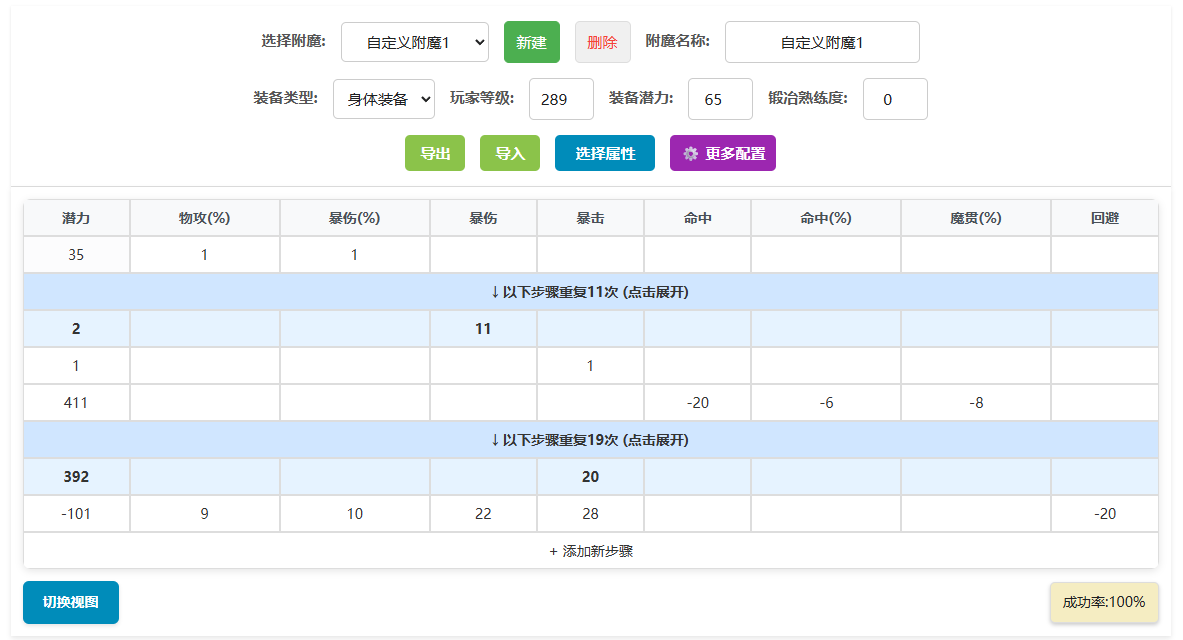The image size is (1183, 640).
Task: Click the 锻冶熟练度 proficiency field
Action: point(895,99)
